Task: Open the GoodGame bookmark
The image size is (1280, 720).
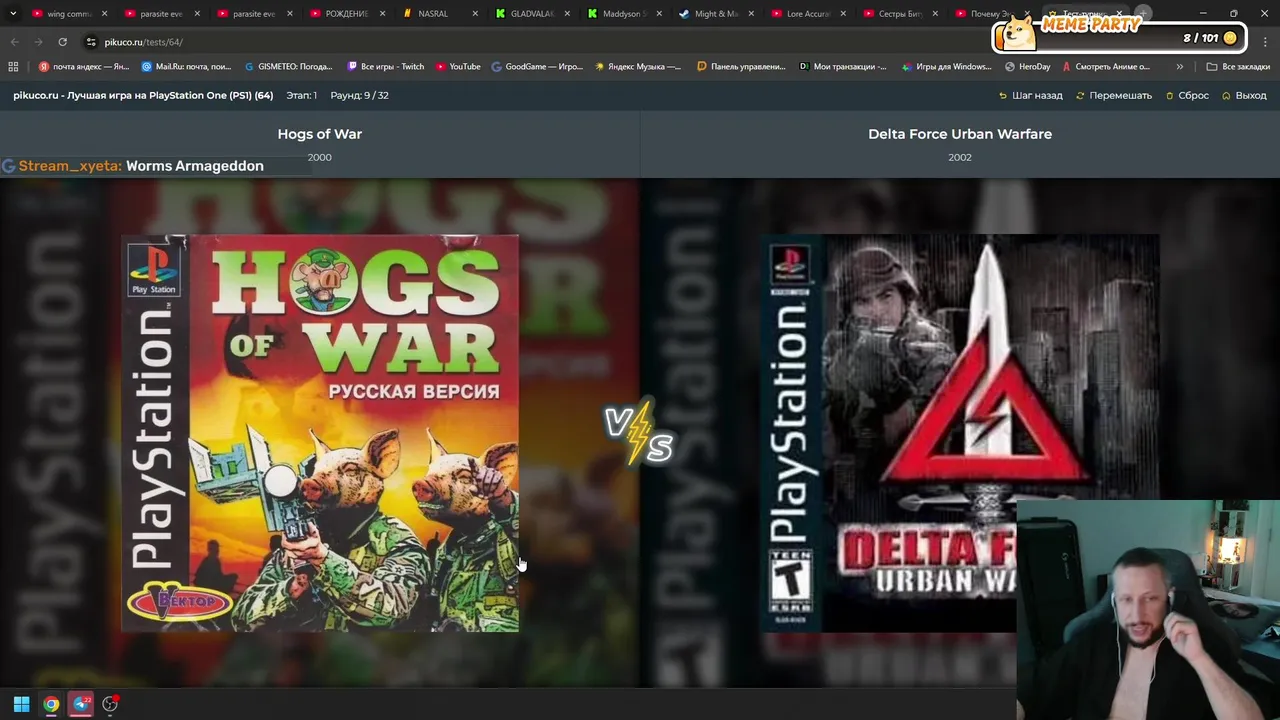Action: pos(537,67)
